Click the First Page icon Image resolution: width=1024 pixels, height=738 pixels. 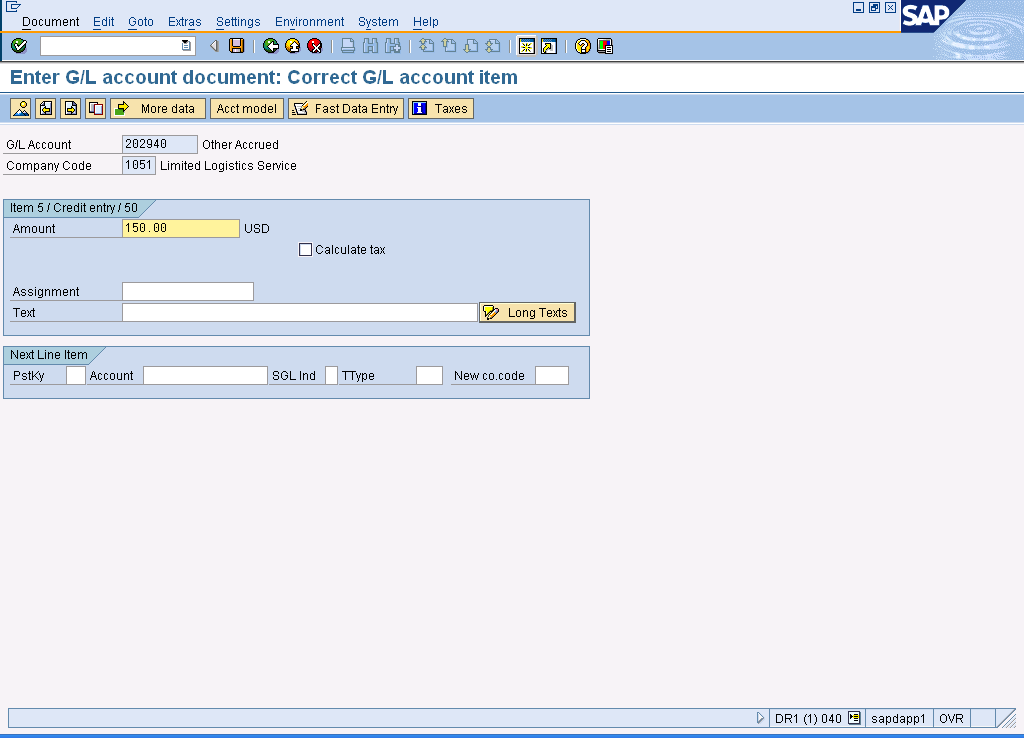pyautogui.click(x=426, y=46)
